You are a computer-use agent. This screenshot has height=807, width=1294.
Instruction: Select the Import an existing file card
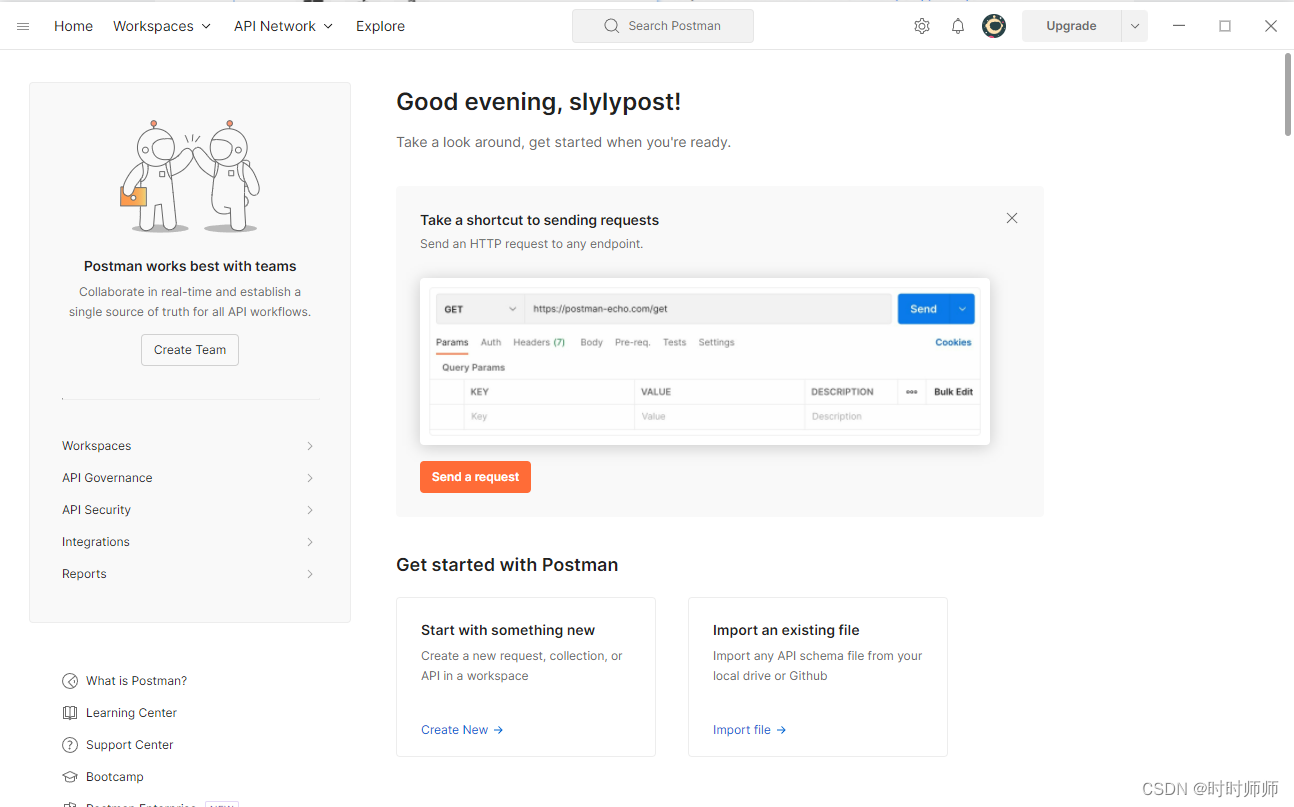click(818, 677)
